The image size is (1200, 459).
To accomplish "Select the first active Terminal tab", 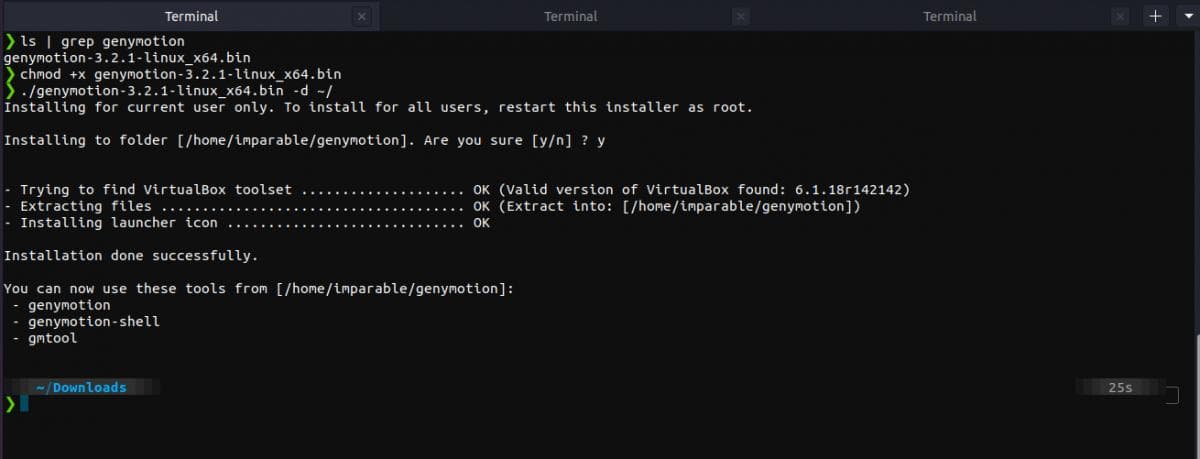I will 190,16.
